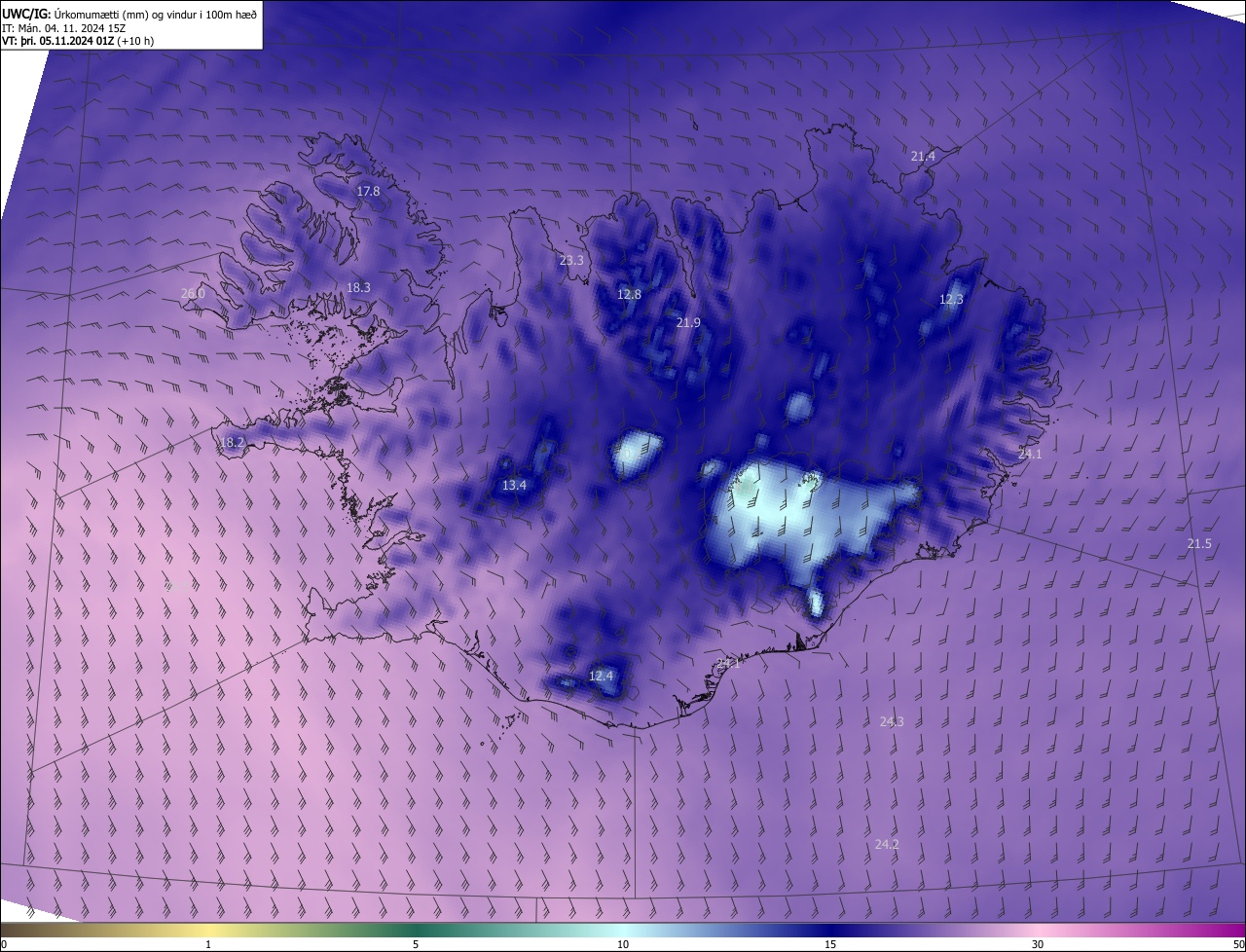Select the 17.8 value over the Westfjords
This screenshot has width=1246, height=952.
click(368, 192)
